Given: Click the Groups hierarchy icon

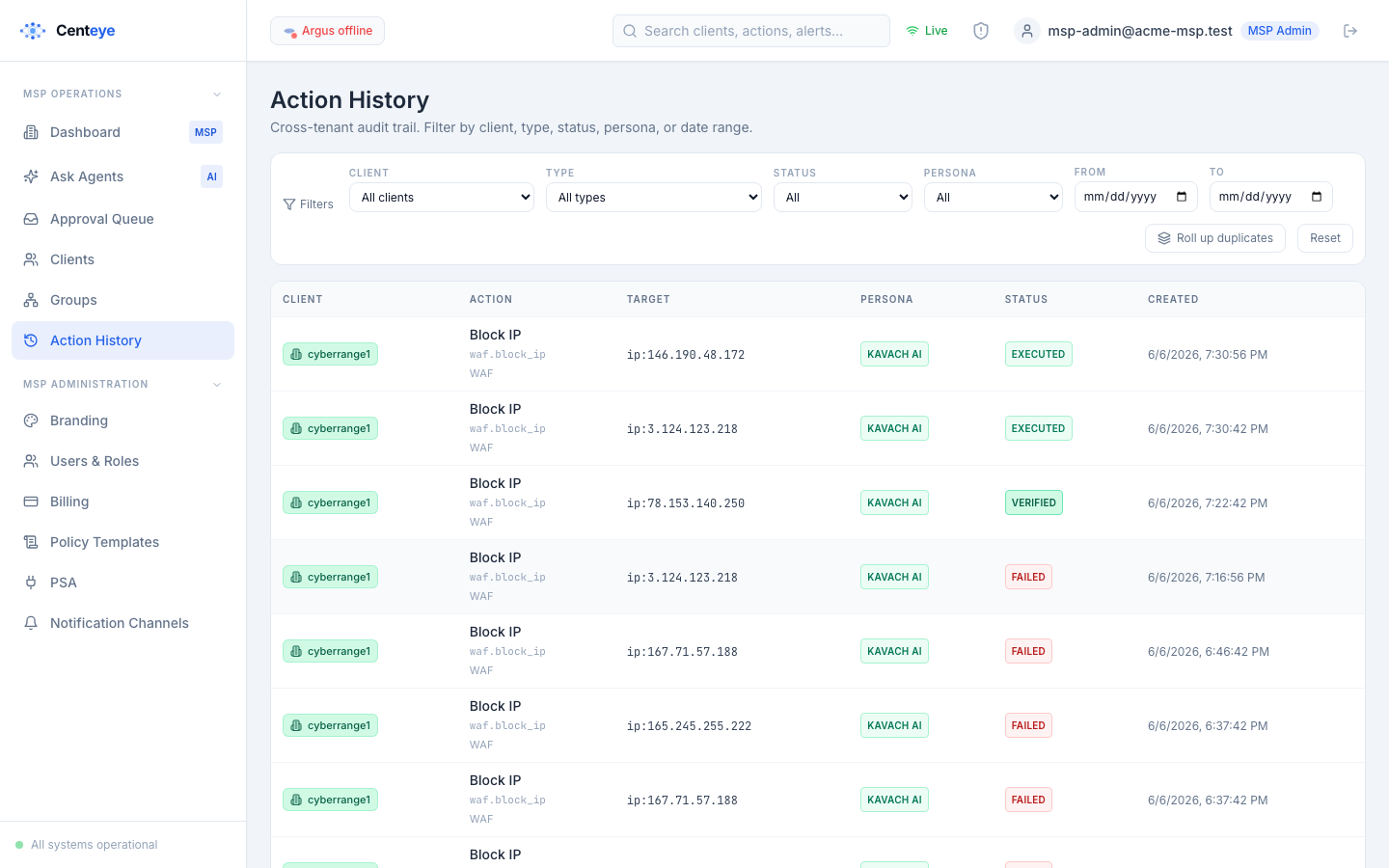Looking at the screenshot, I should pyautogui.click(x=31, y=300).
